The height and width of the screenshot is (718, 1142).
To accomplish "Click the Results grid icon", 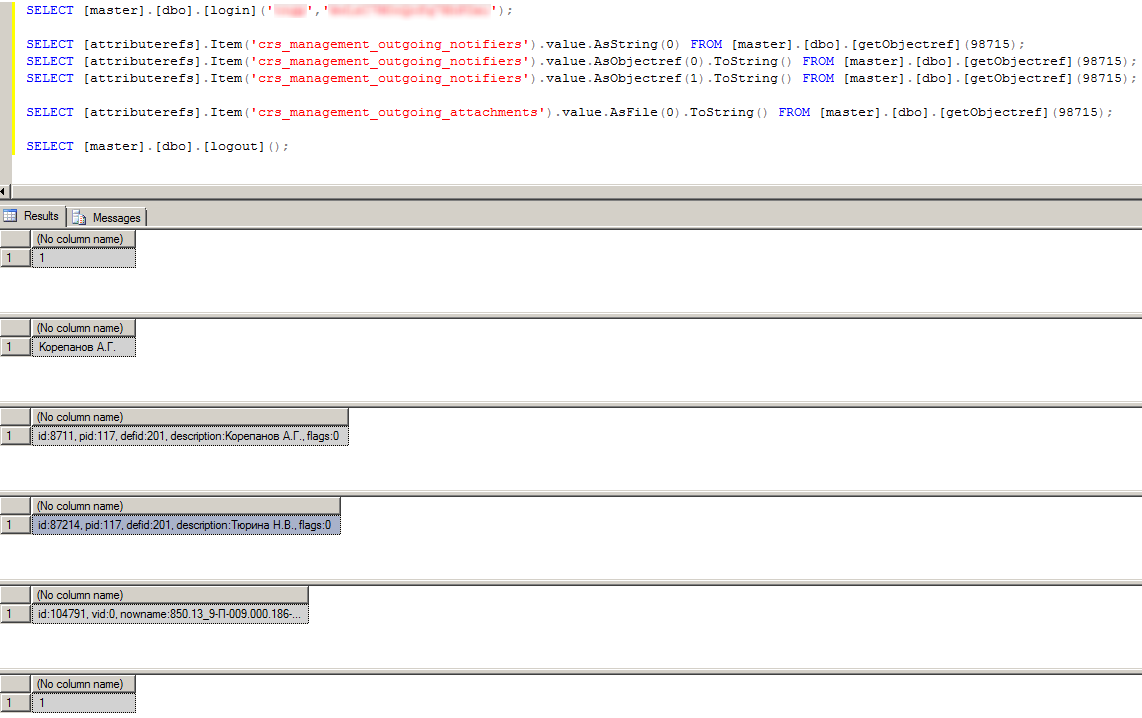I will point(10,216).
